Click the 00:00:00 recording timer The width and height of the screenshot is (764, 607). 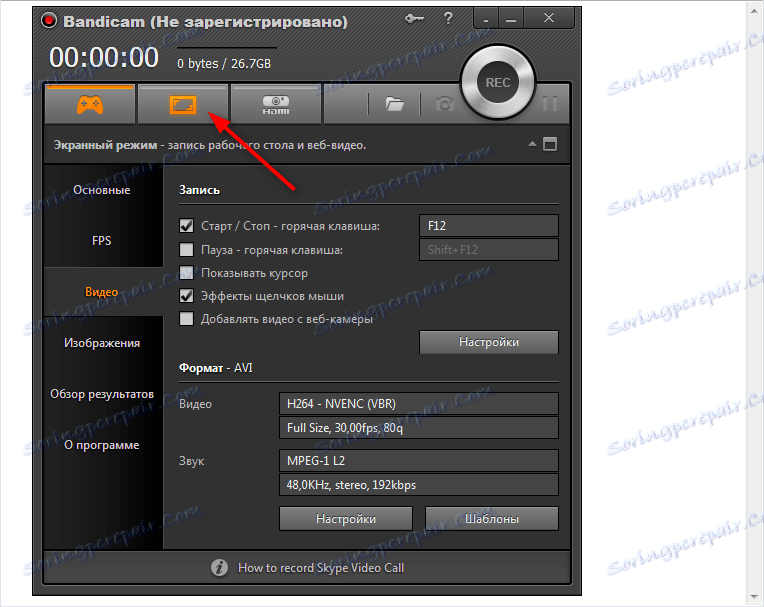point(104,57)
